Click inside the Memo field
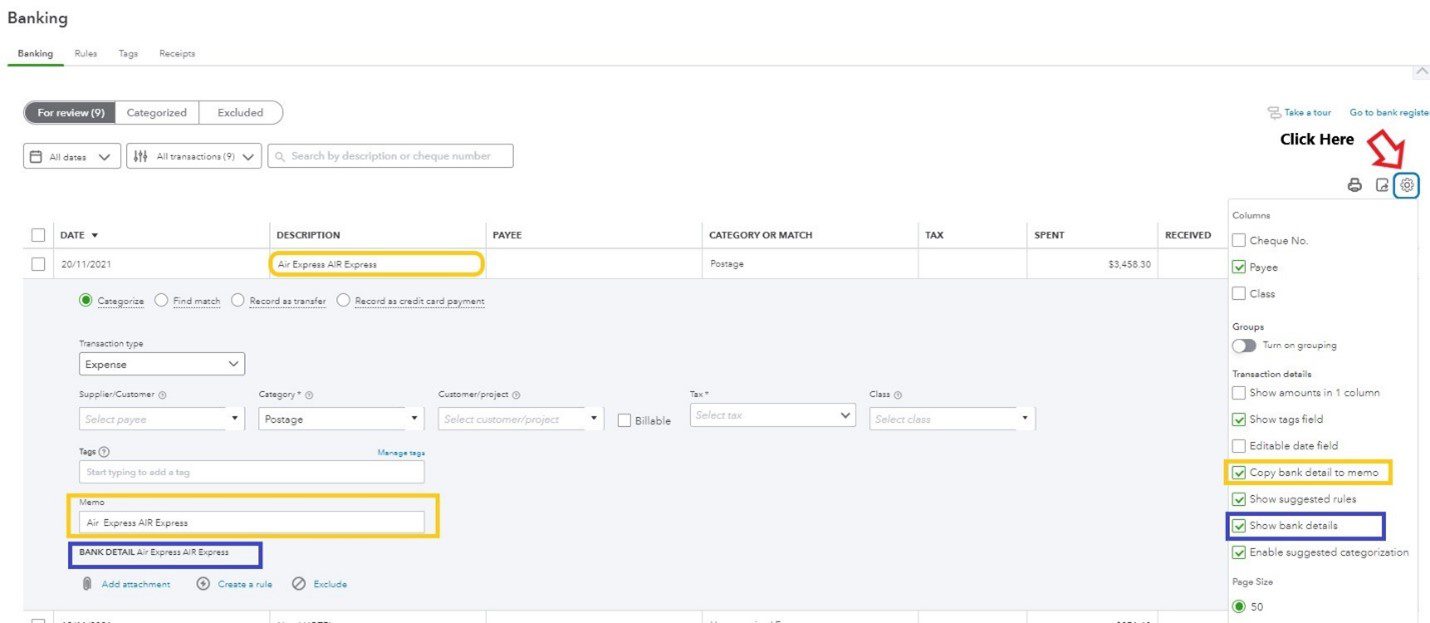 pos(250,521)
